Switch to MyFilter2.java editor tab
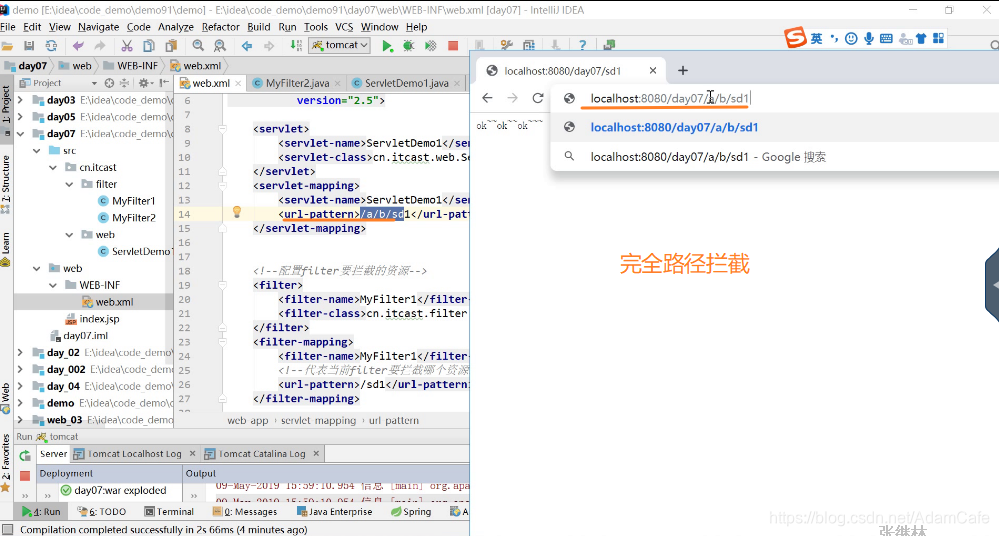This screenshot has height=536, width=999. coord(297,83)
